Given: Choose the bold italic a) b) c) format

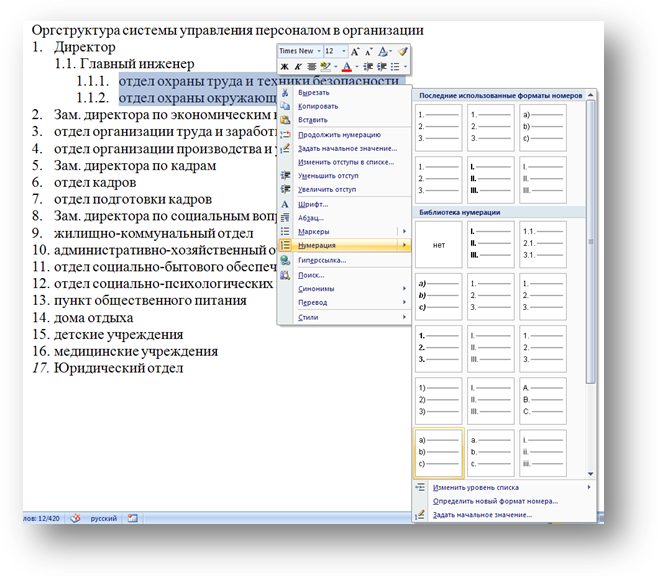Looking at the screenshot, I should (x=439, y=297).
